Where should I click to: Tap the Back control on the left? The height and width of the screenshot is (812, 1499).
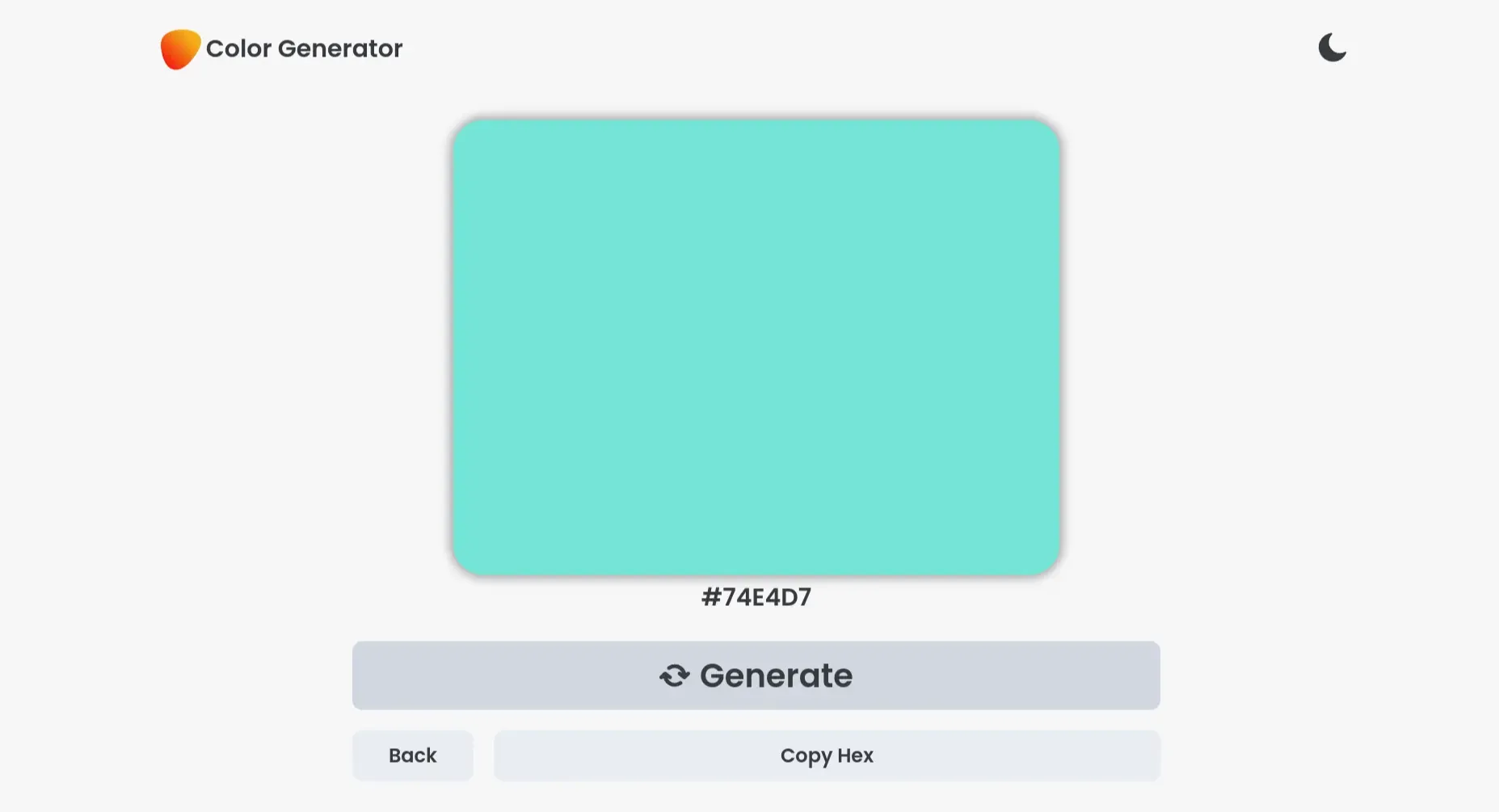click(412, 755)
